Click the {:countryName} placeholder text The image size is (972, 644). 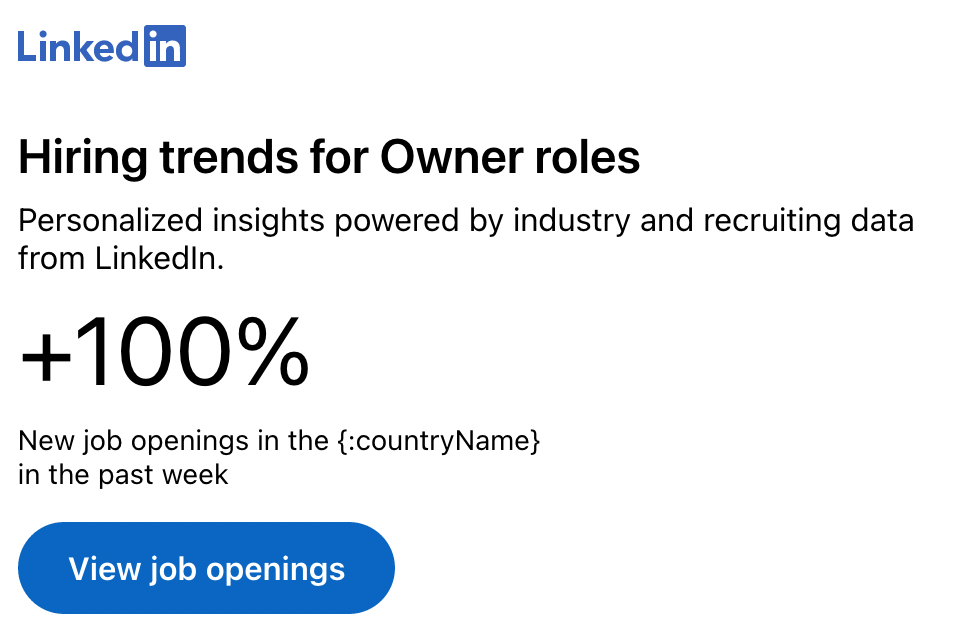click(439, 441)
